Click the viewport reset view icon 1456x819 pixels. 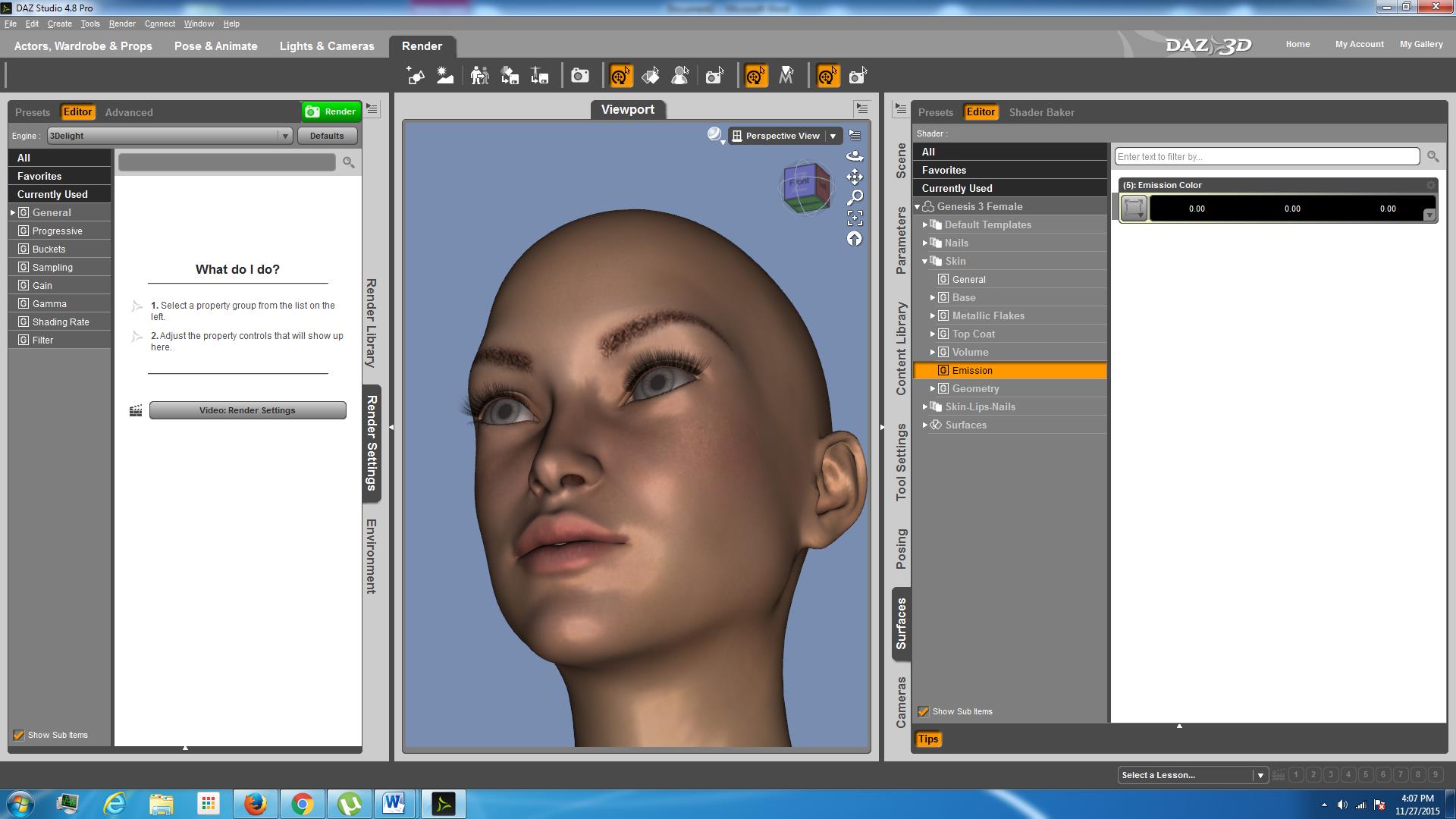tap(855, 239)
